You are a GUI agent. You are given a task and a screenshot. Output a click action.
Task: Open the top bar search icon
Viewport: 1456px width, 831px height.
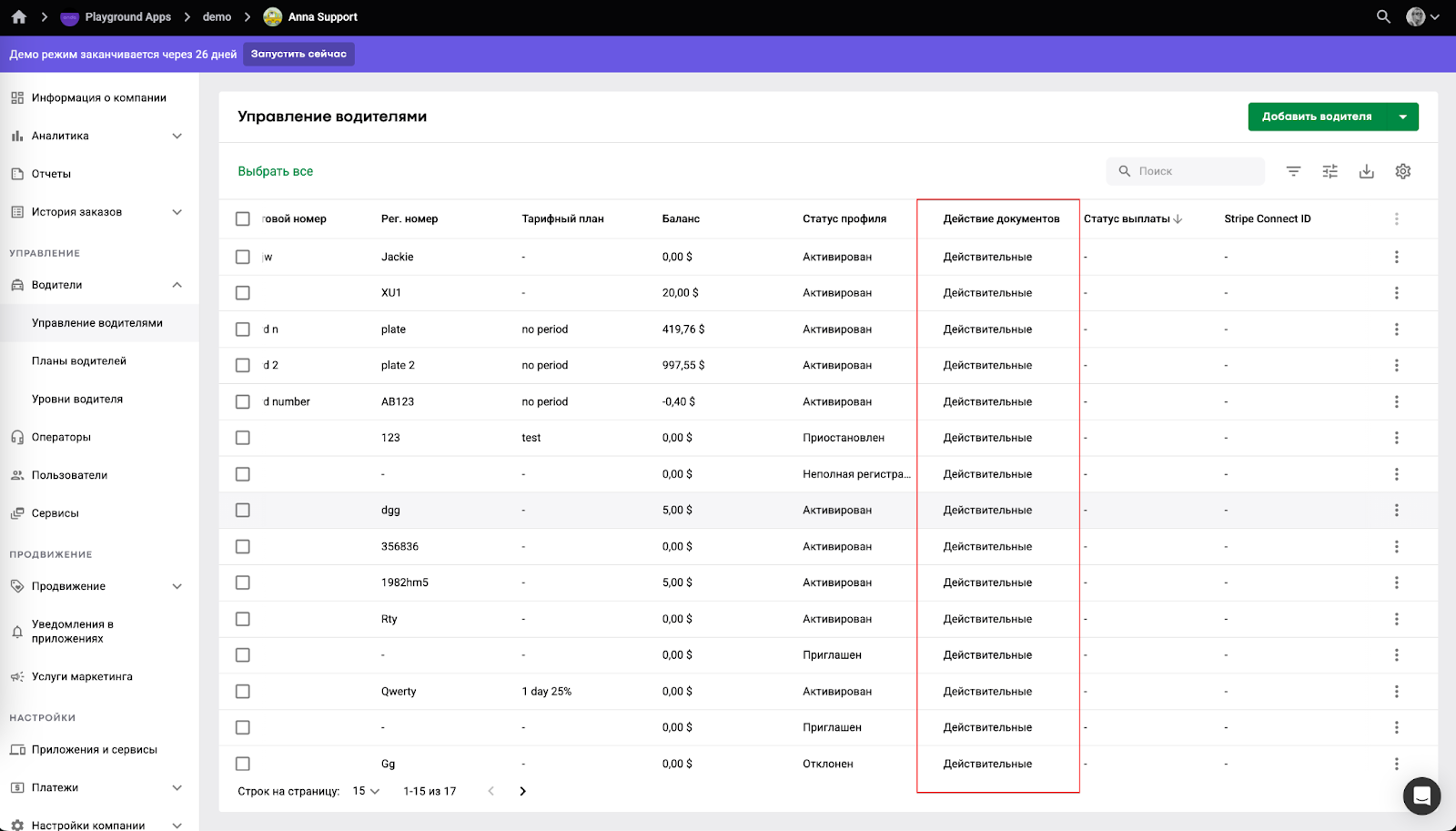pyautogui.click(x=1383, y=17)
